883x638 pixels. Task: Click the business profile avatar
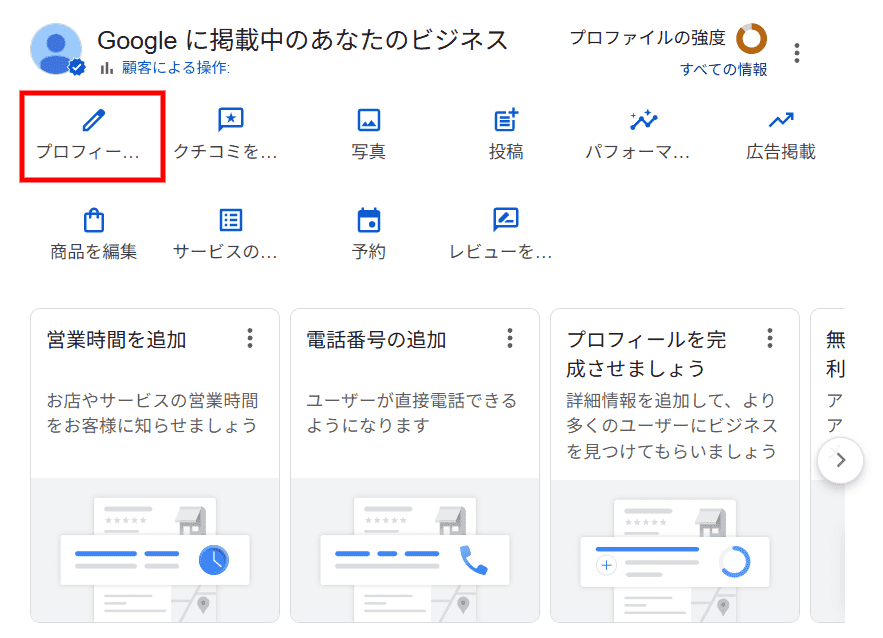[x=56, y=49]
